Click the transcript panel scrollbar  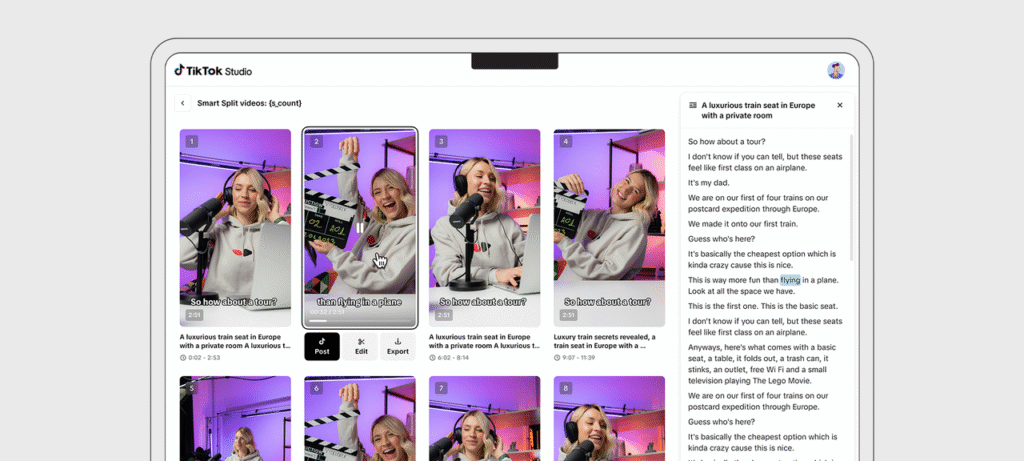tap(850, 196)
